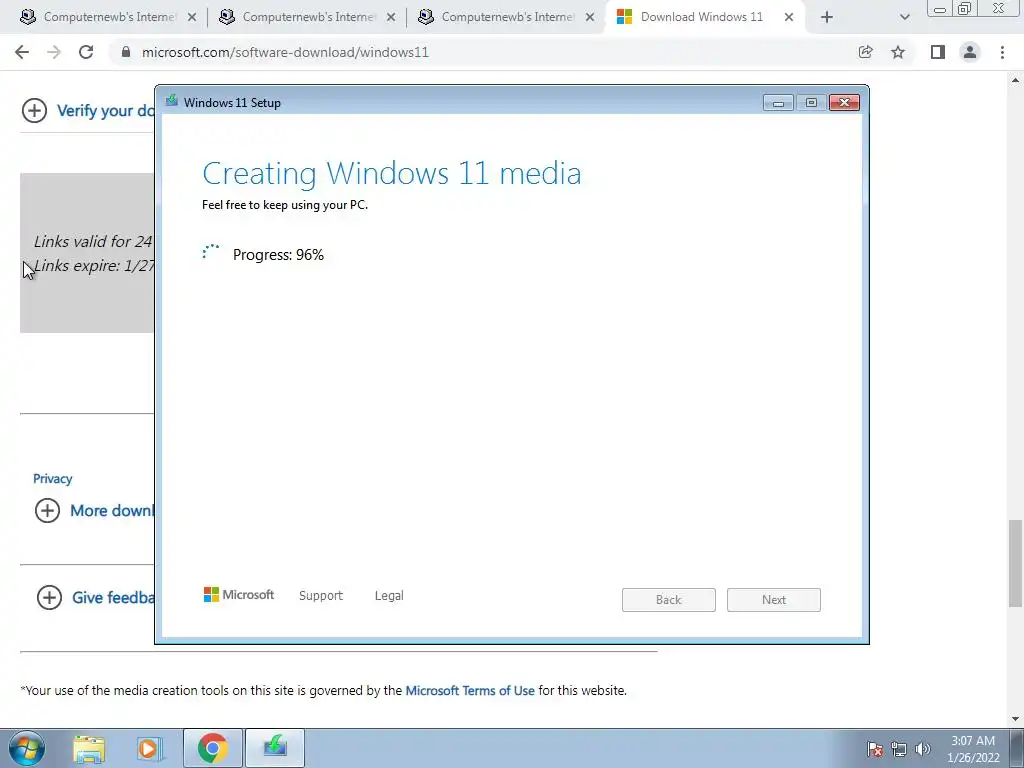The height and width of the screenshot is (768, 1024).
Task: Select the Download Windows 11 tab
Action: tap(702, 17)
